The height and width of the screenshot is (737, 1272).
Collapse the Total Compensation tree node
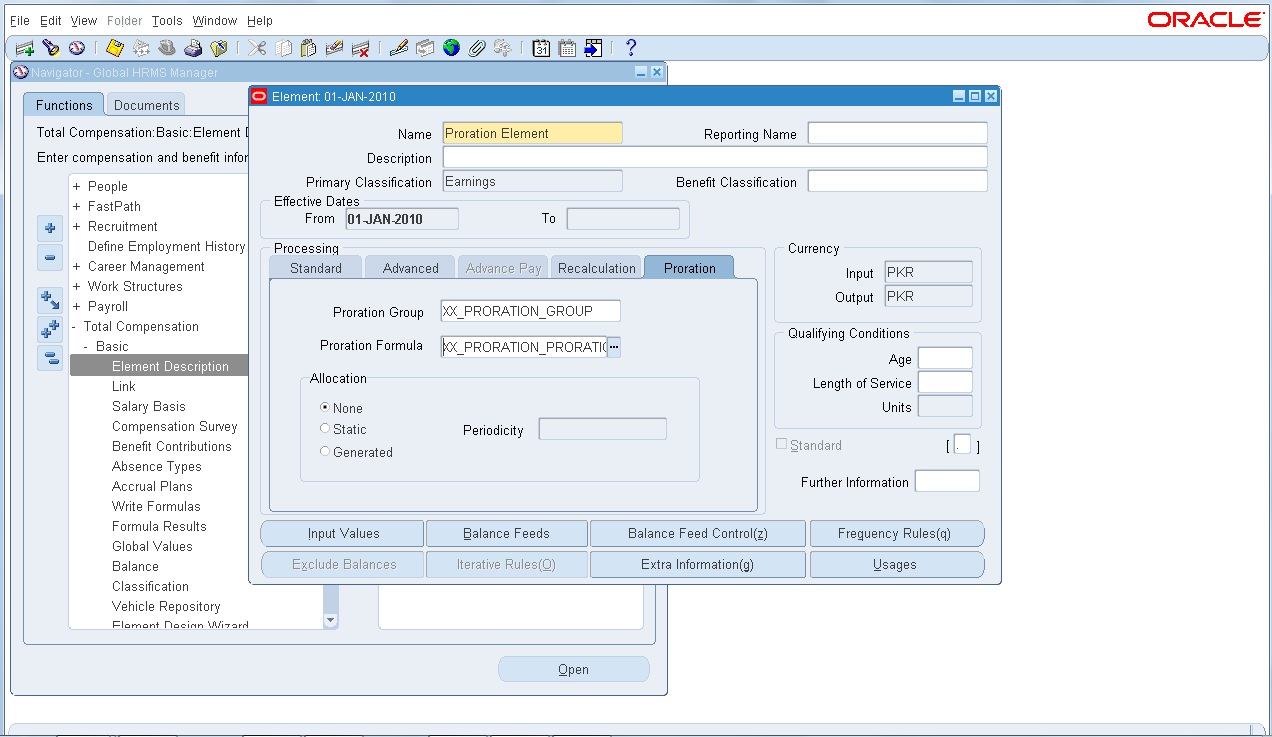point(75,326)
